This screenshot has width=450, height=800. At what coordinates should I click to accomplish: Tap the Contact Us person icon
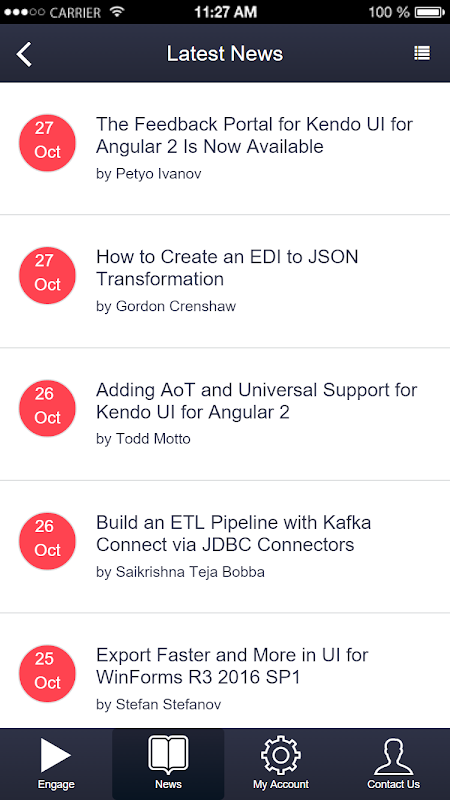pyautogui.click(x=393, y=756)
